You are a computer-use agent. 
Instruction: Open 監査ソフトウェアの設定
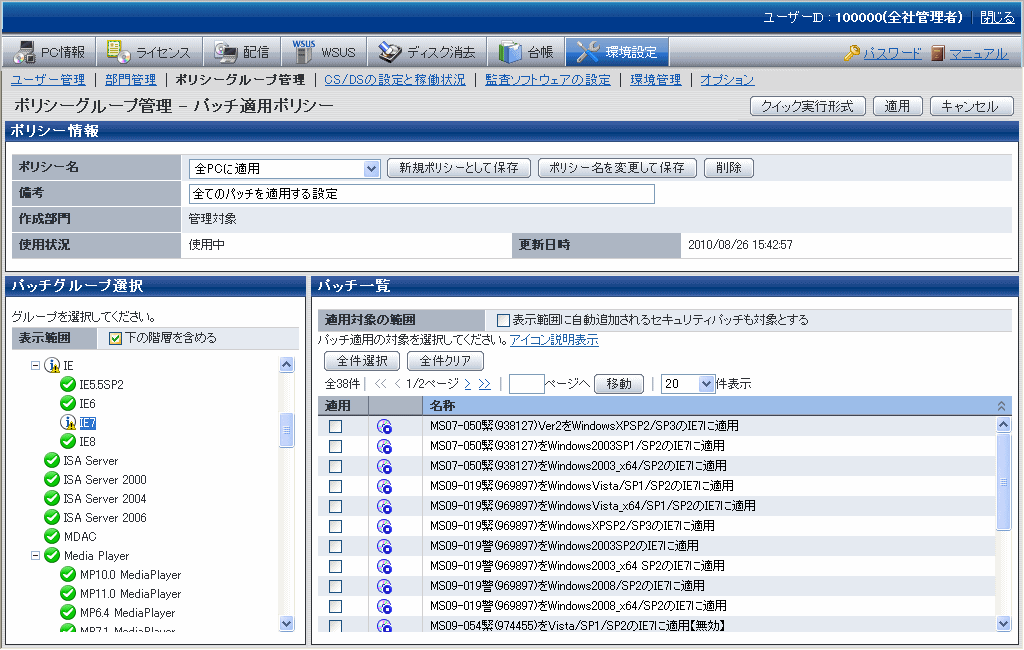tap(547, 80)
